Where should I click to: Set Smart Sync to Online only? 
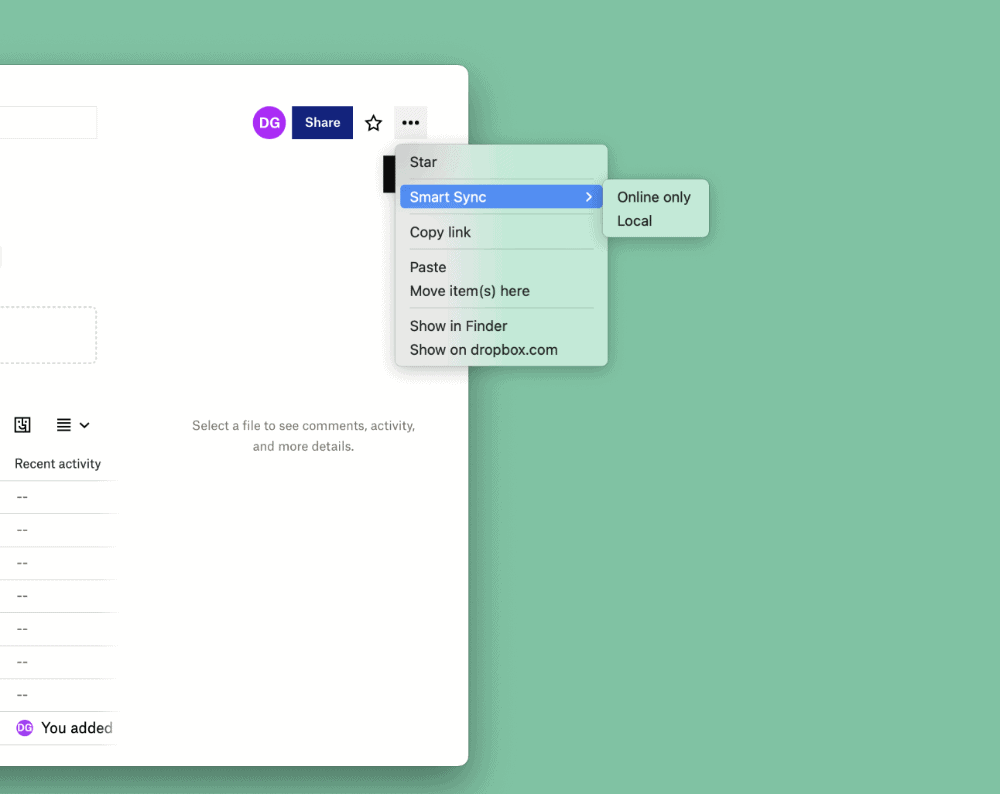click(653, 197)
